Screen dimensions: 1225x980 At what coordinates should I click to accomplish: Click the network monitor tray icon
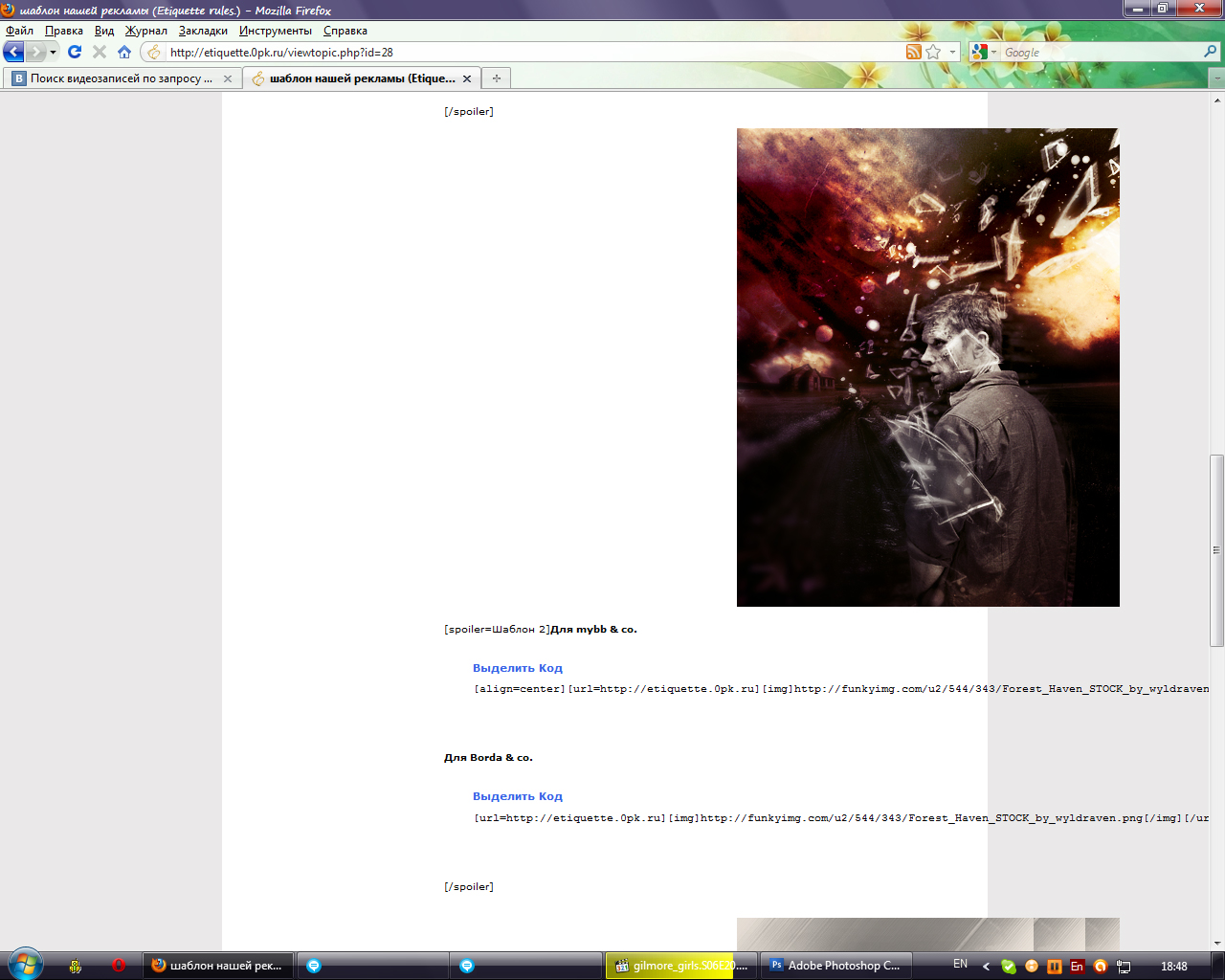(x=1124, y=967)
